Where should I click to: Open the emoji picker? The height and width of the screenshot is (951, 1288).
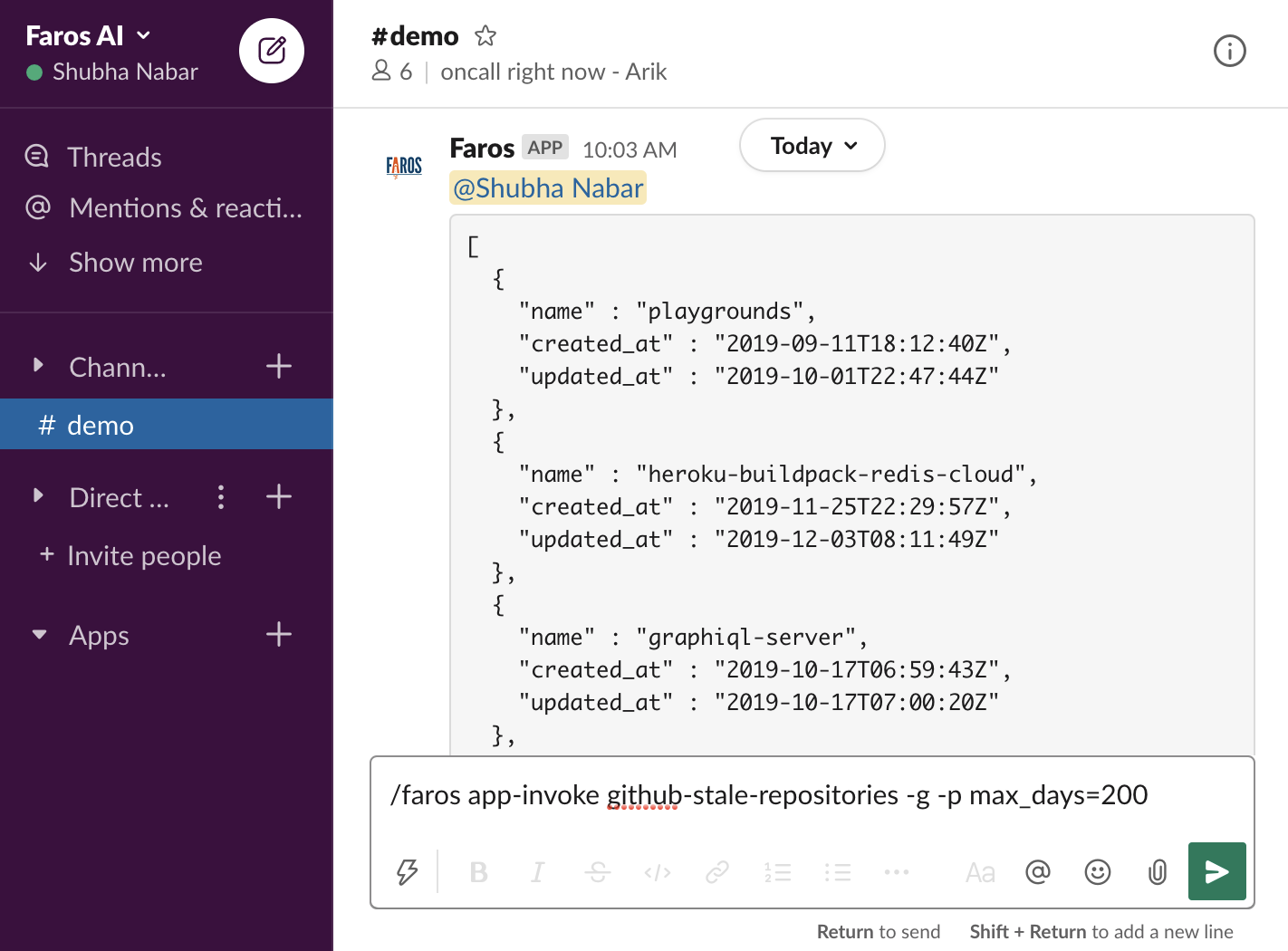click(x=1098, y=872)
